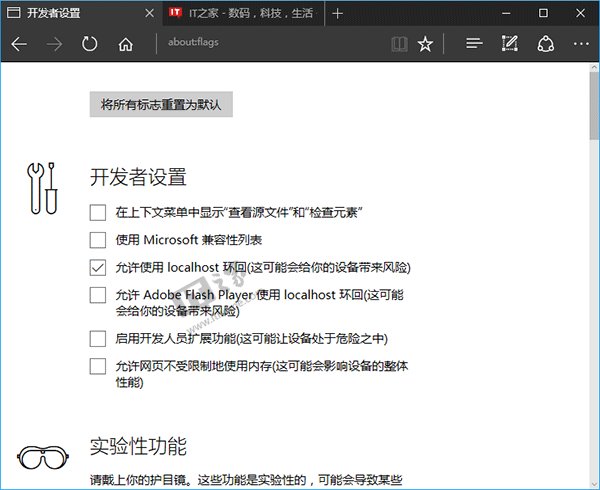This screenshot has width=600, height=490.
Task: Click the Forward navigation arrow
Action: (x=54, y=44)
